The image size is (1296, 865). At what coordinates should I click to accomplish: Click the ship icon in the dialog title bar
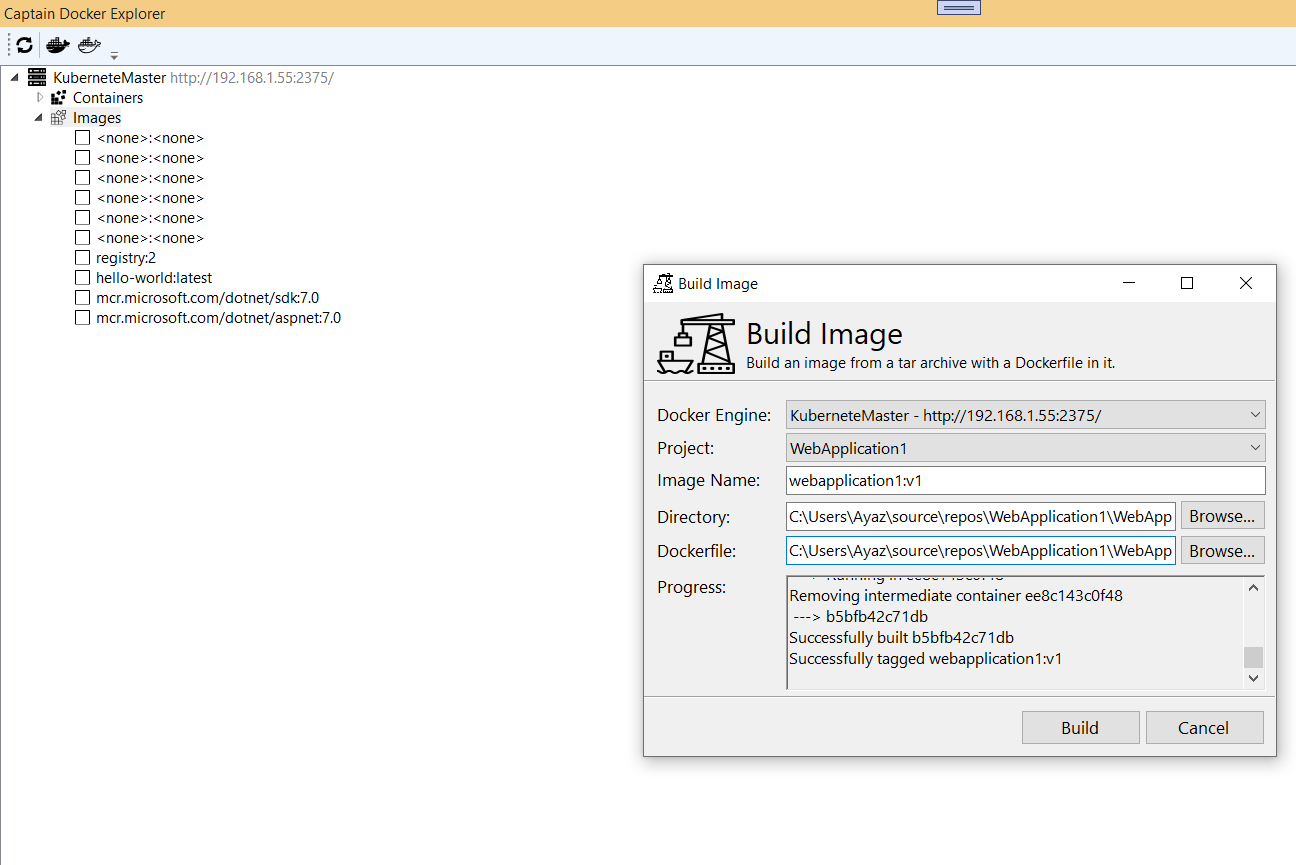[x=662, y=283]
